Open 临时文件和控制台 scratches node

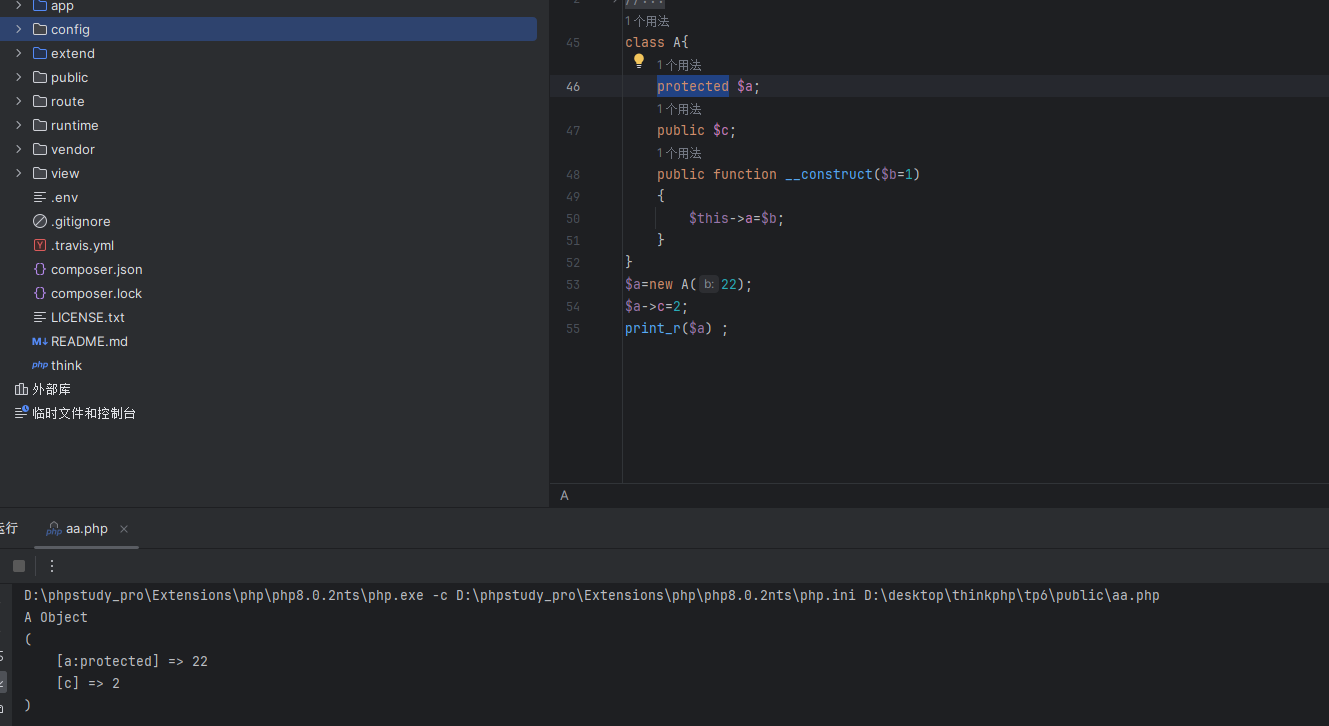coord(84,413)
